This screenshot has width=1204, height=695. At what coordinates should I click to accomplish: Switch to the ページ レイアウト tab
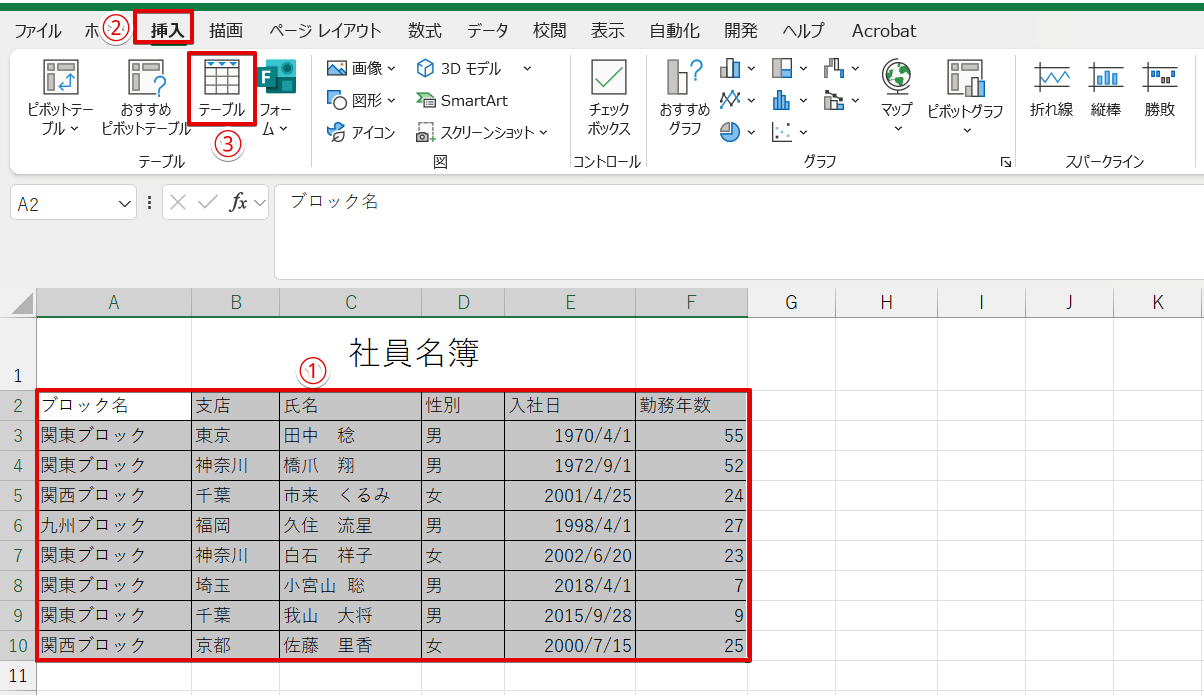325,31
